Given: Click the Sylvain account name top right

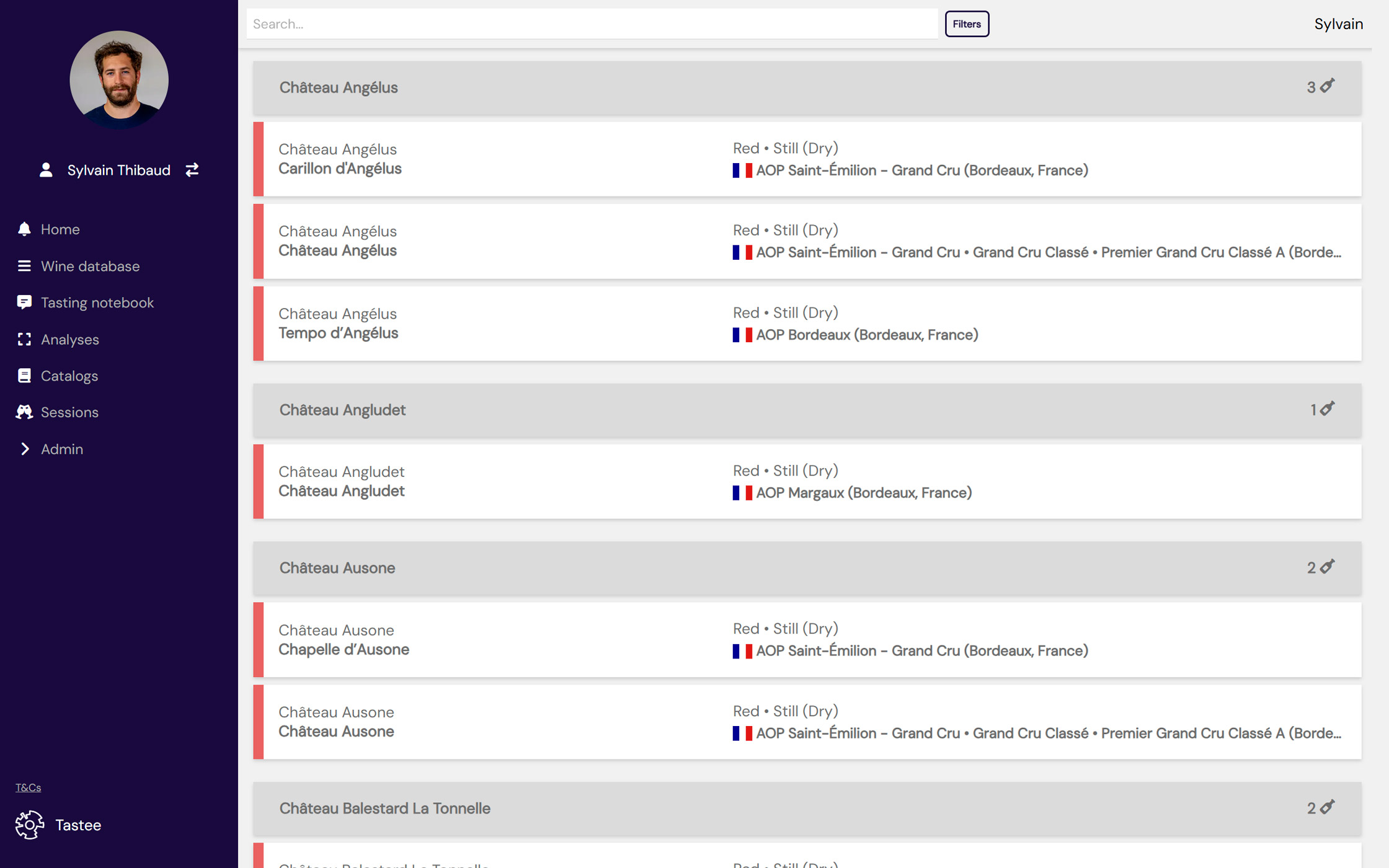Looking at the screenshot, I should click(1339, 24).
